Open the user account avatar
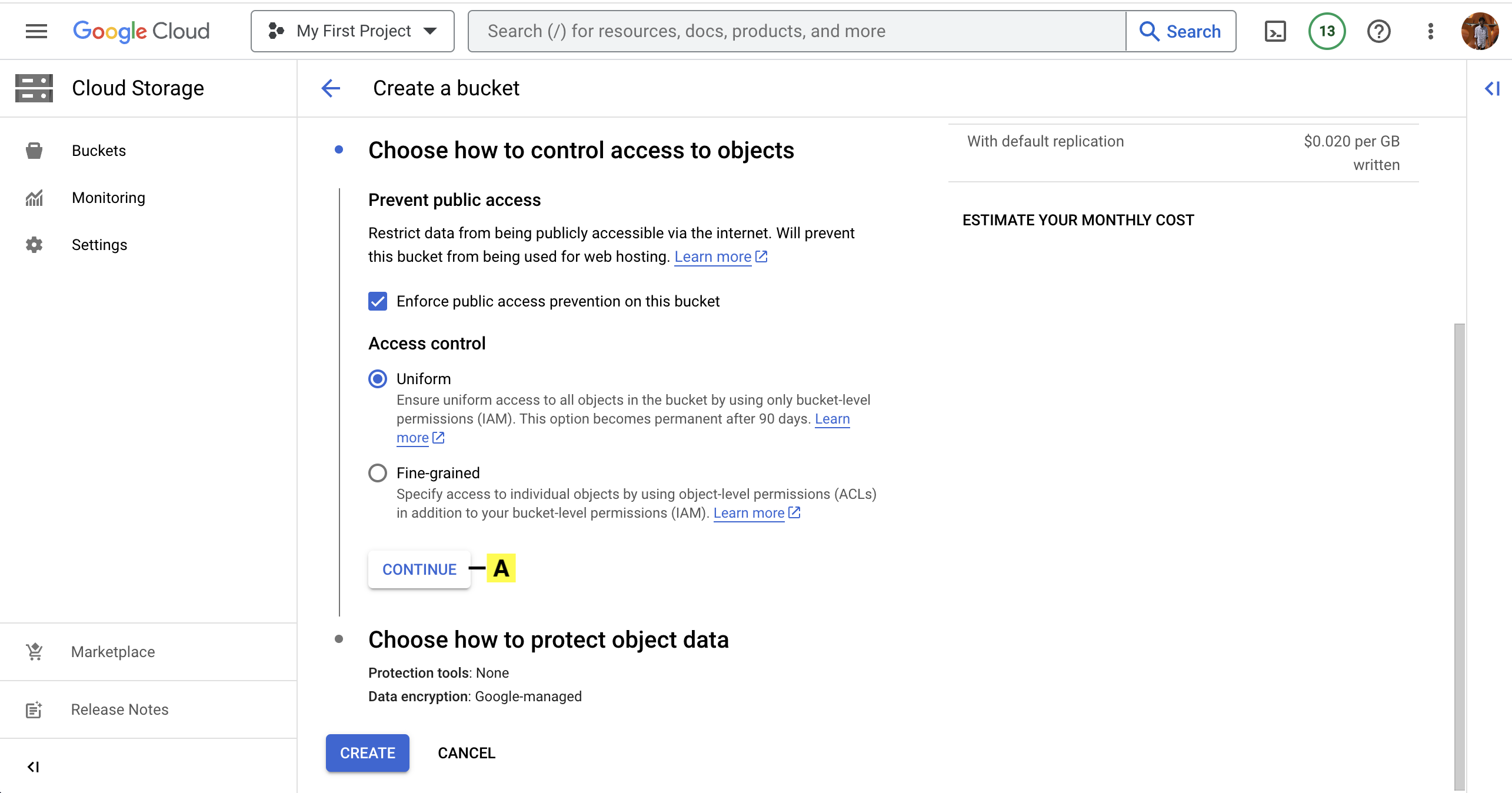 tap(1480, 31)
